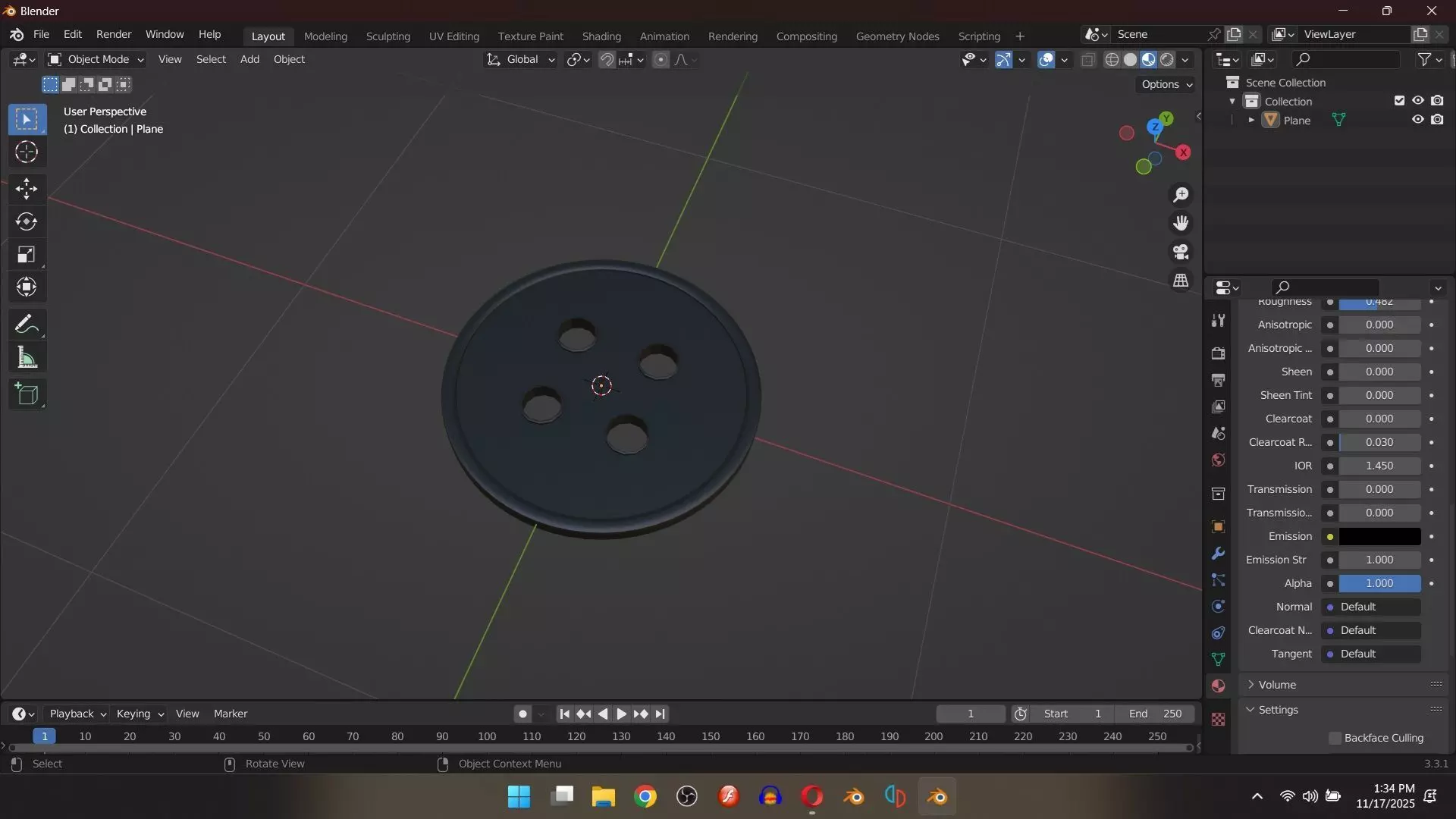Activate the Transform tool
This screenshot has width=1456, height=819.
coord(27,287)
